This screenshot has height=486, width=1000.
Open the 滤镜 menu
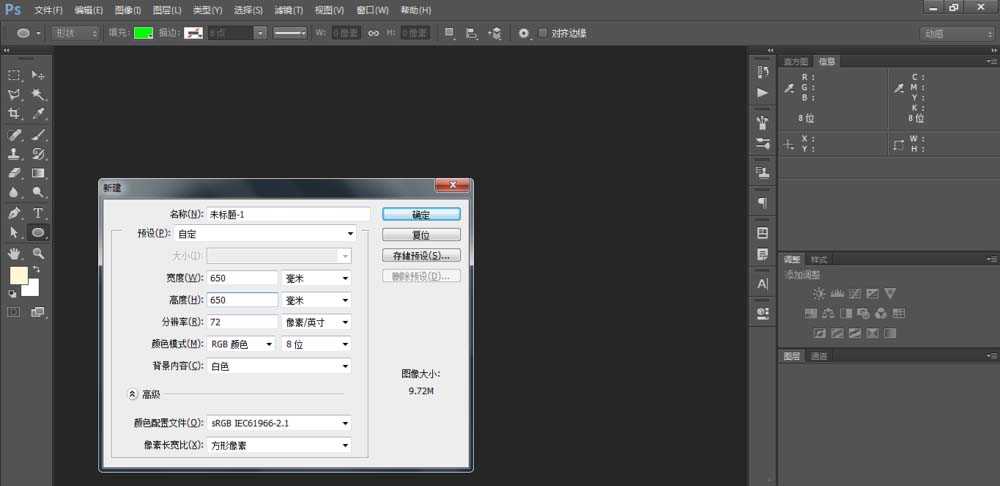pyautogui.click(x=289, y=10)
